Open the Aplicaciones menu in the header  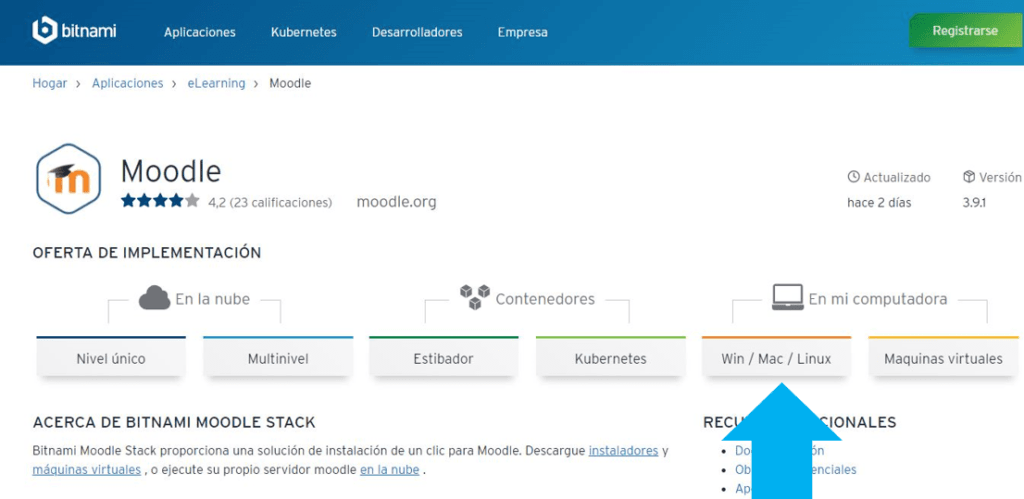200,32
